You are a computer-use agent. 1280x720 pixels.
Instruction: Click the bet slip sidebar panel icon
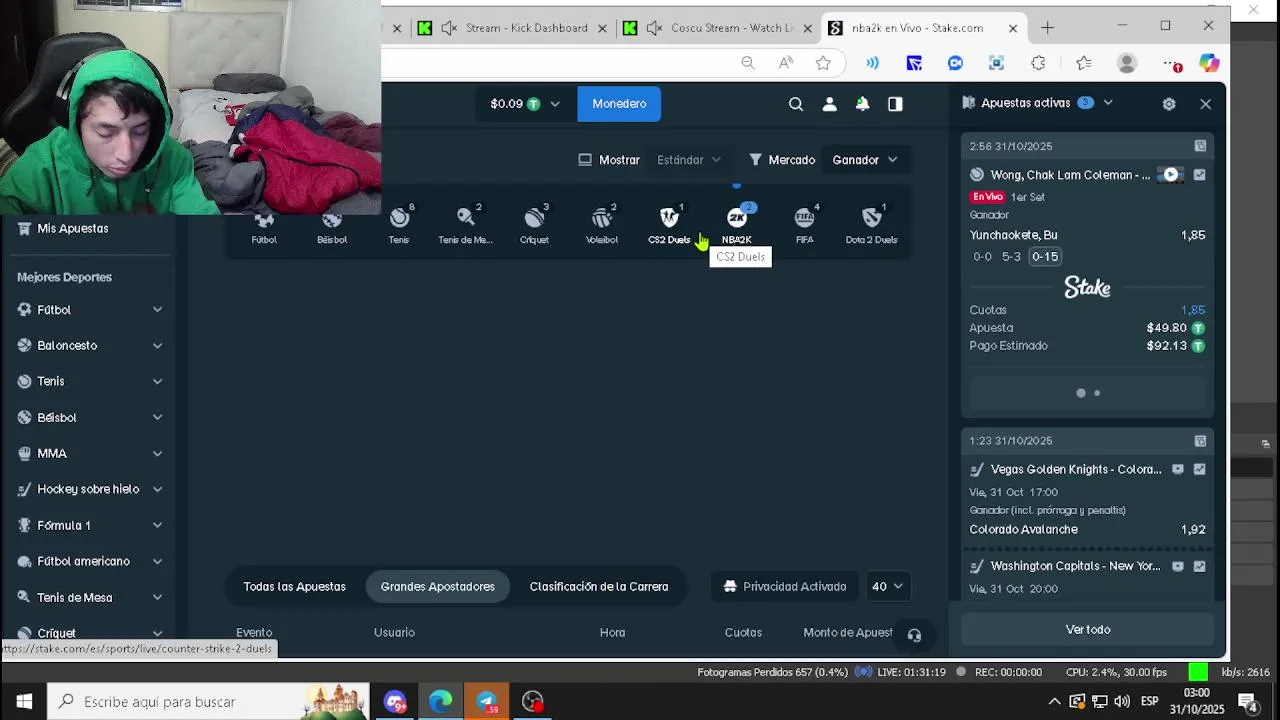click(895, 103)
